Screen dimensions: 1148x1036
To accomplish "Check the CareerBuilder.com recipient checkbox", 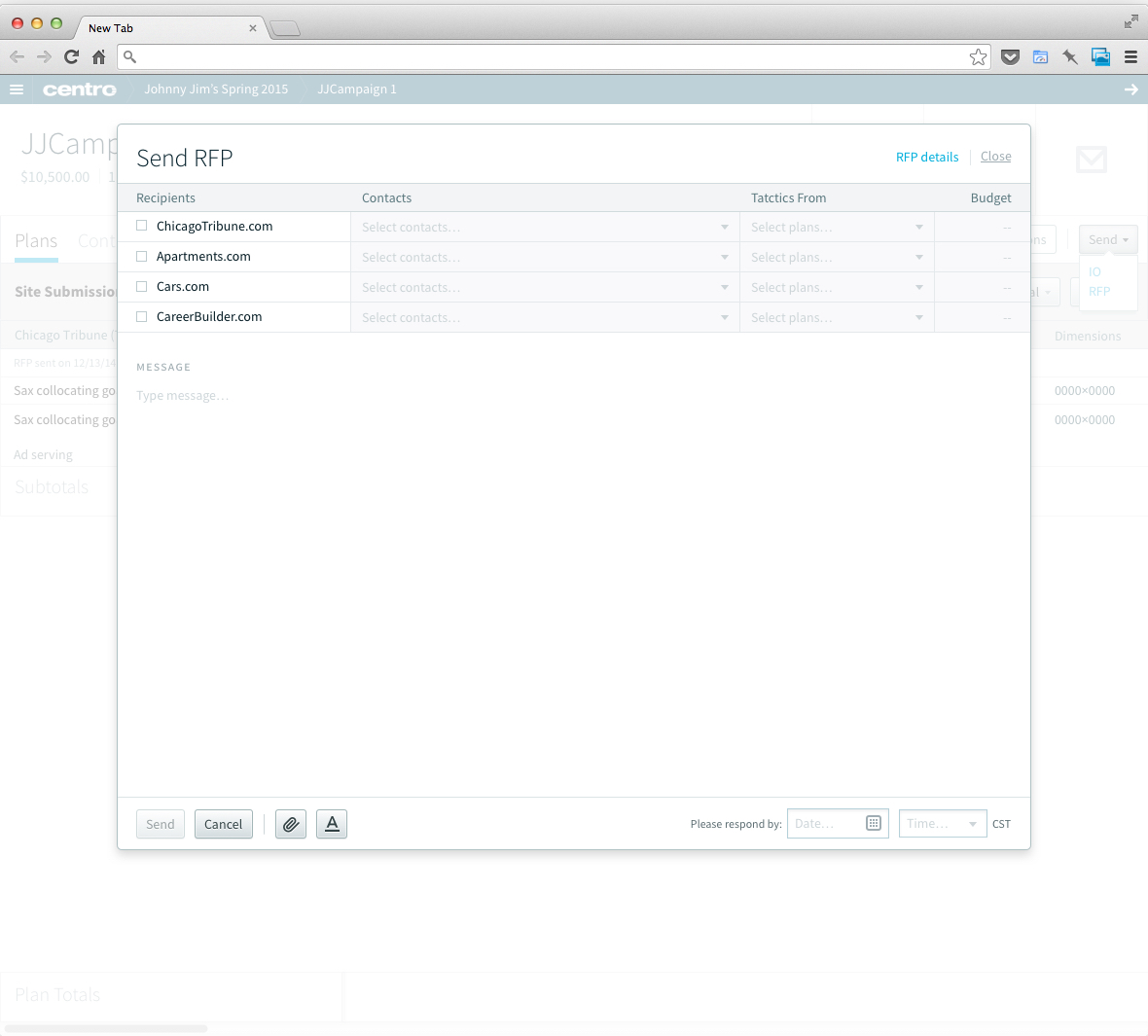I will [x=142, y=316].
